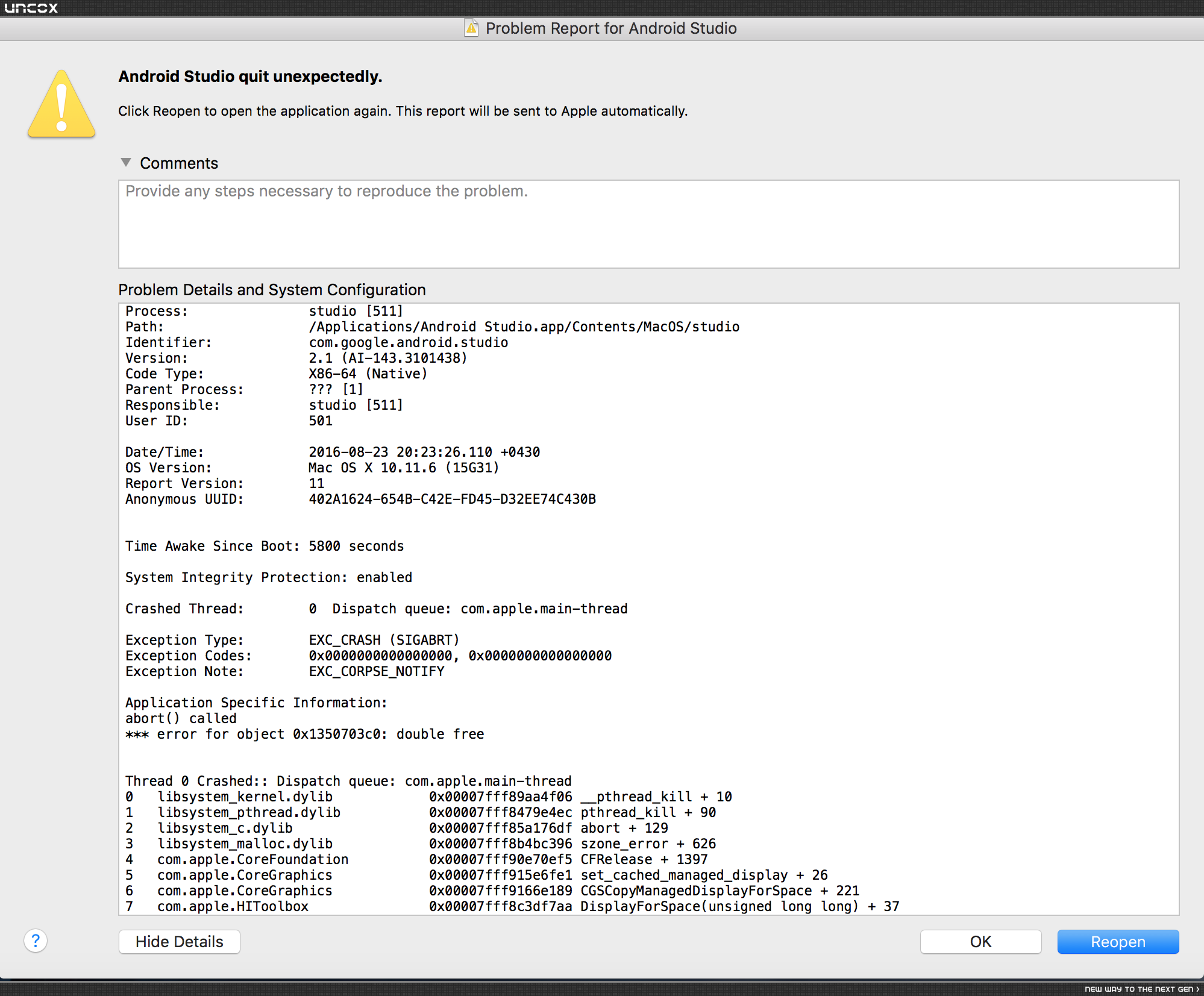This screenshot has width=1204, height=996.
Task: Select stack frame 4 'CFRelease + 1397'
Action: pyautogui.click(x=644, y=859)
